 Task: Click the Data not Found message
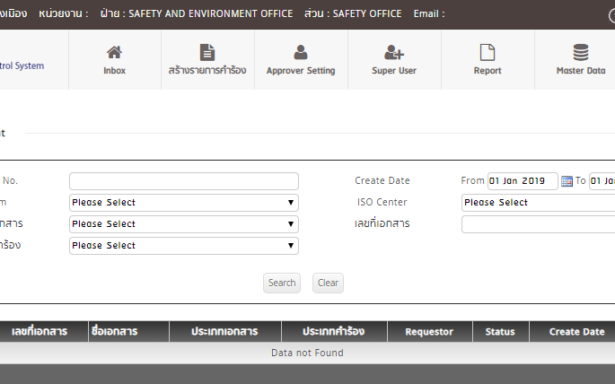(307, 353)
